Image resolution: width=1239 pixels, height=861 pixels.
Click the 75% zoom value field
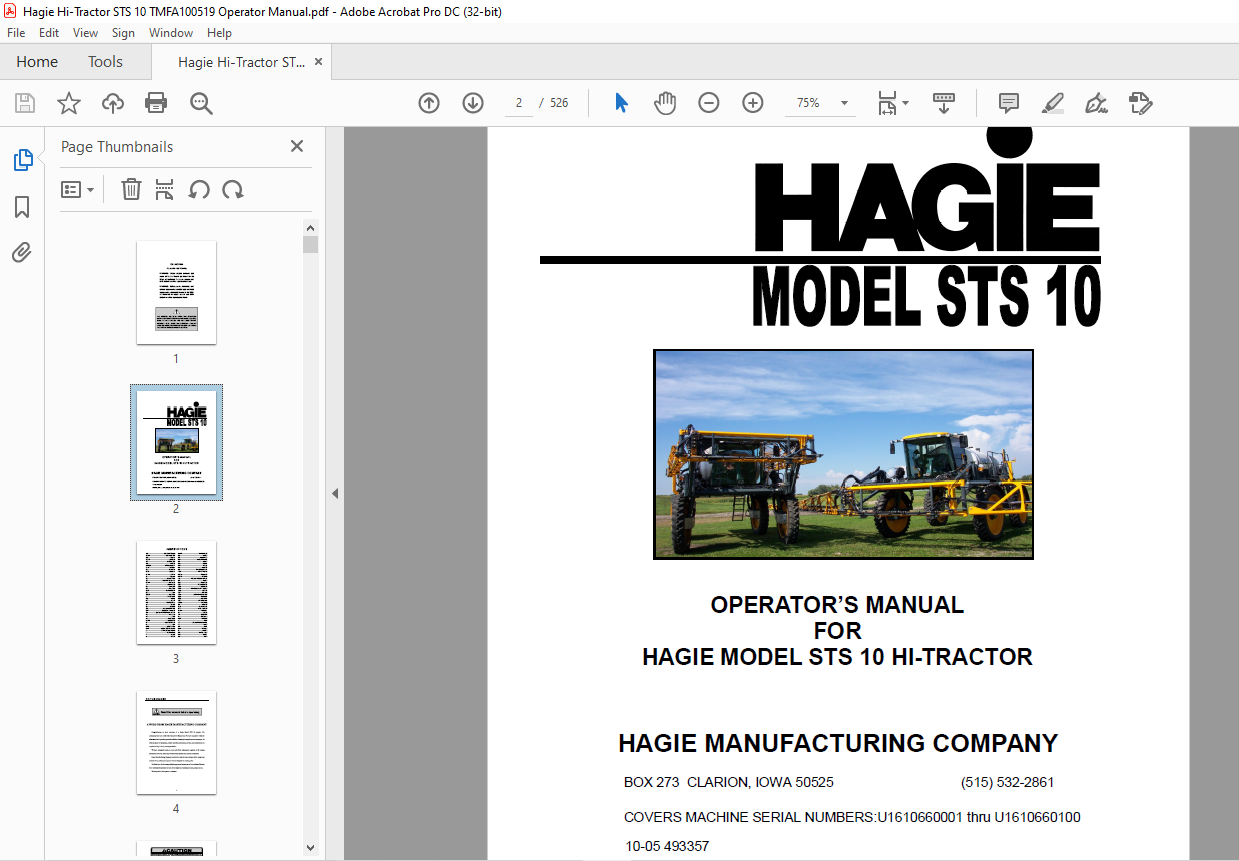[808, 103]
